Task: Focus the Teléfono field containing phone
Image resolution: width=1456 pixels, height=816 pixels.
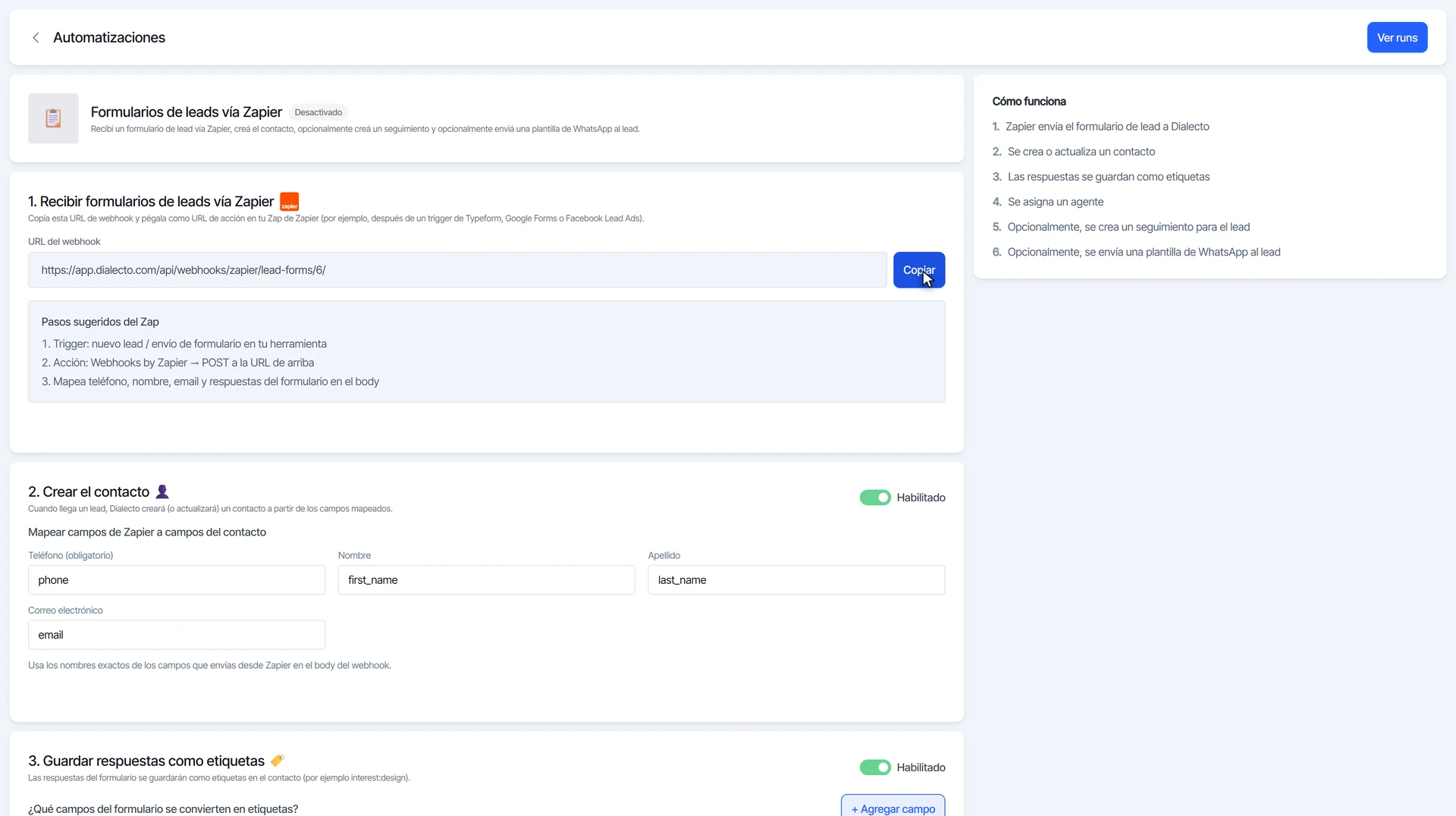Action: (x=177, y=580)
